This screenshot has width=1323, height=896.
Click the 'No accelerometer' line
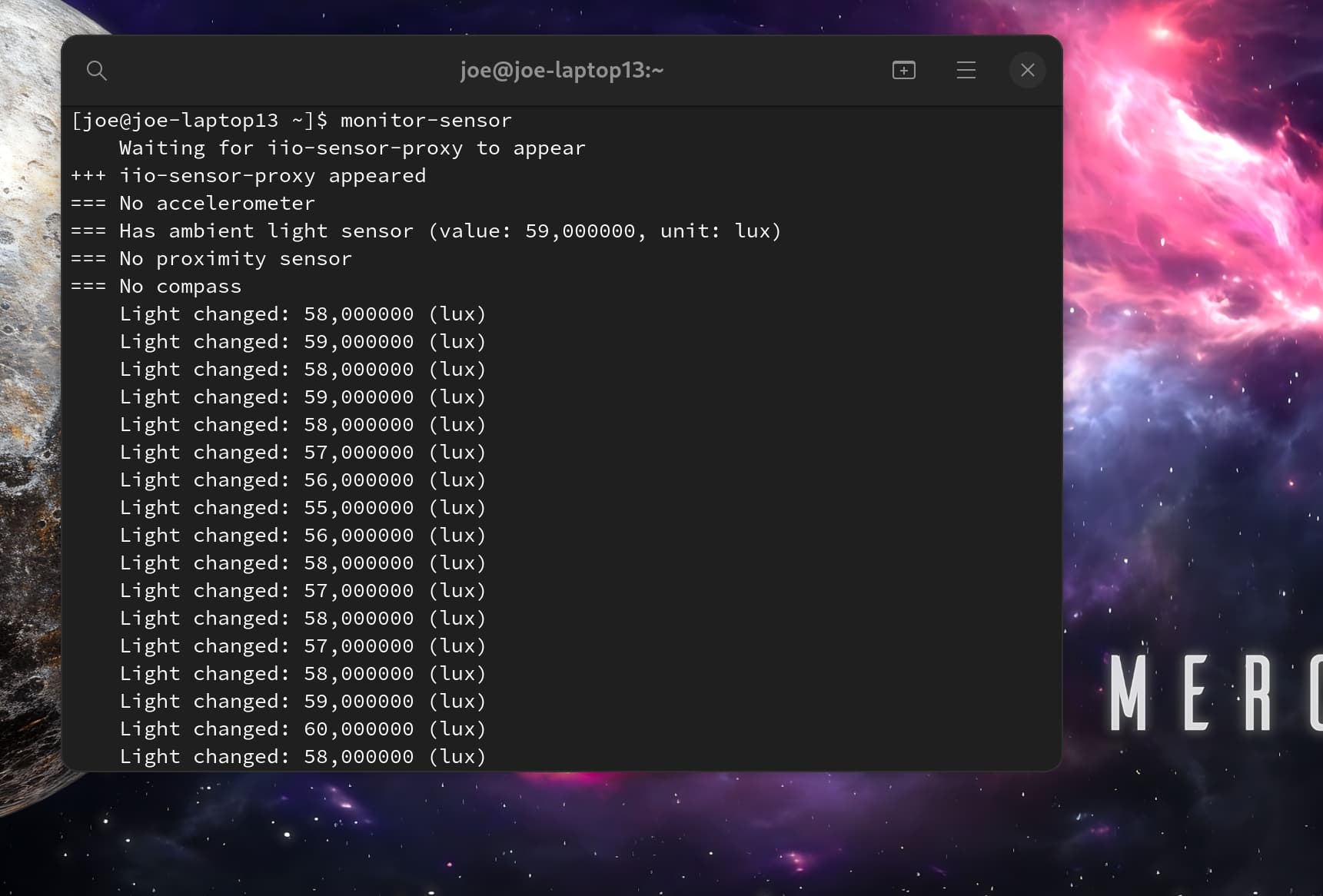coord(217,204)
